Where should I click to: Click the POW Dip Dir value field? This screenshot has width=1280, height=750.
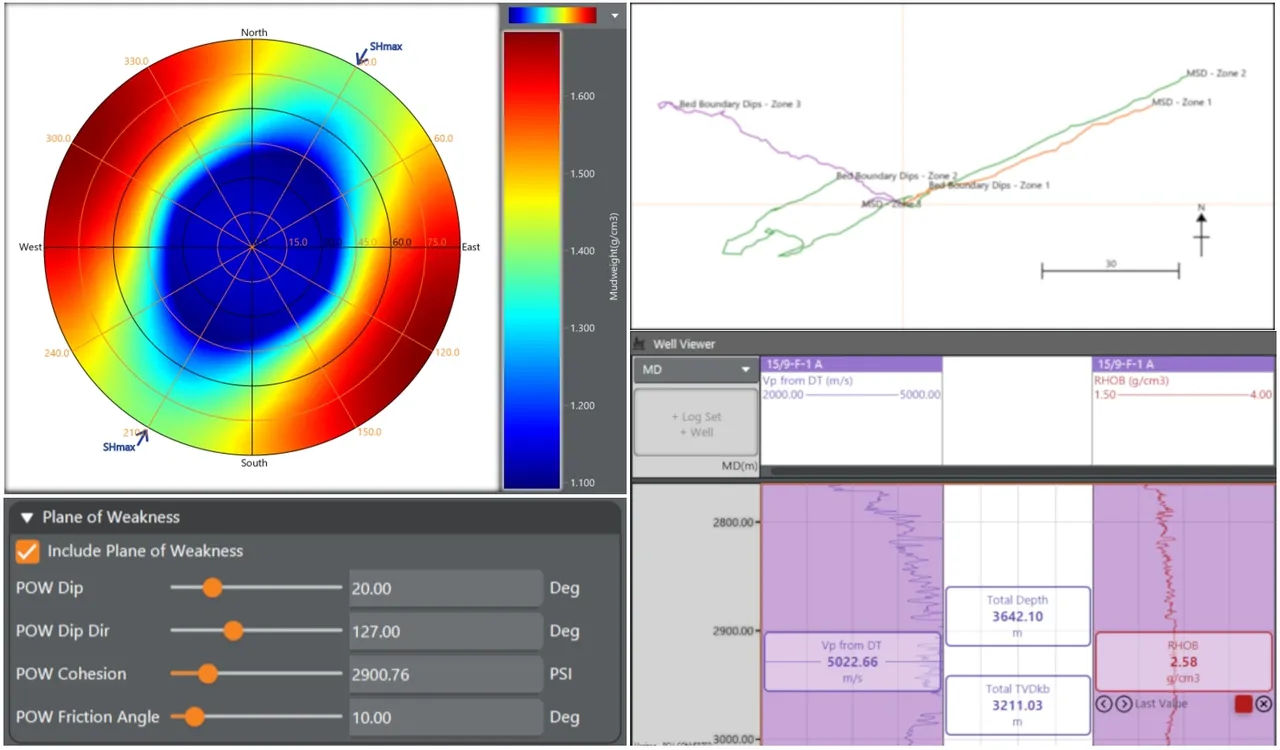[x=444, y=631]
